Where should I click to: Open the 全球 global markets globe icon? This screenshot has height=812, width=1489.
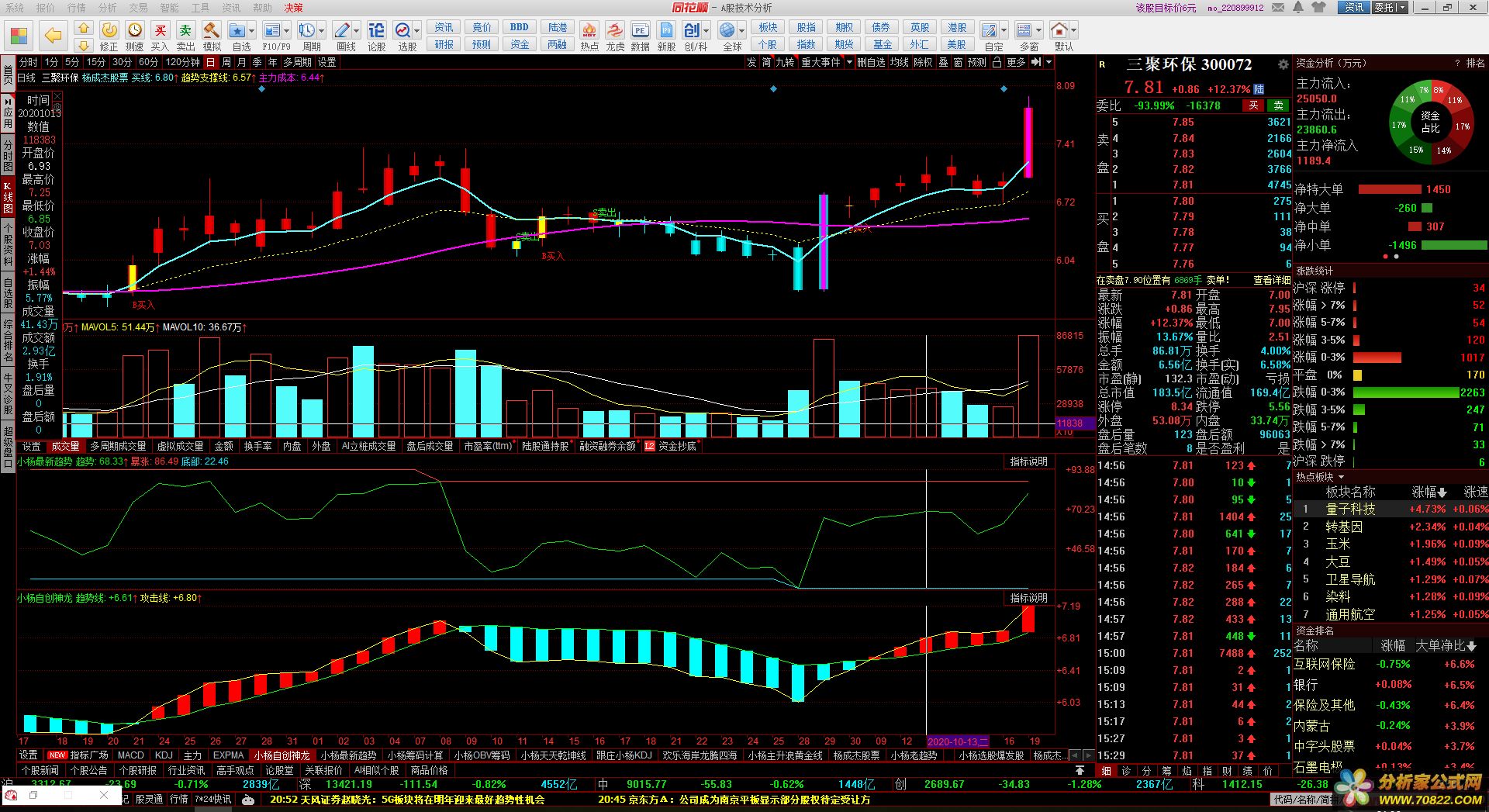coord(727,30)
